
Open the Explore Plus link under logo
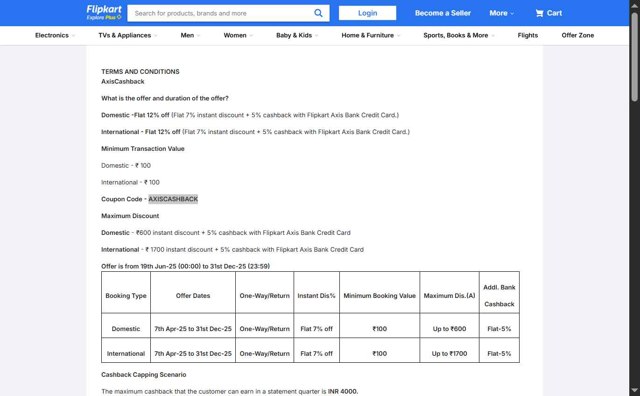click(104, 18)
